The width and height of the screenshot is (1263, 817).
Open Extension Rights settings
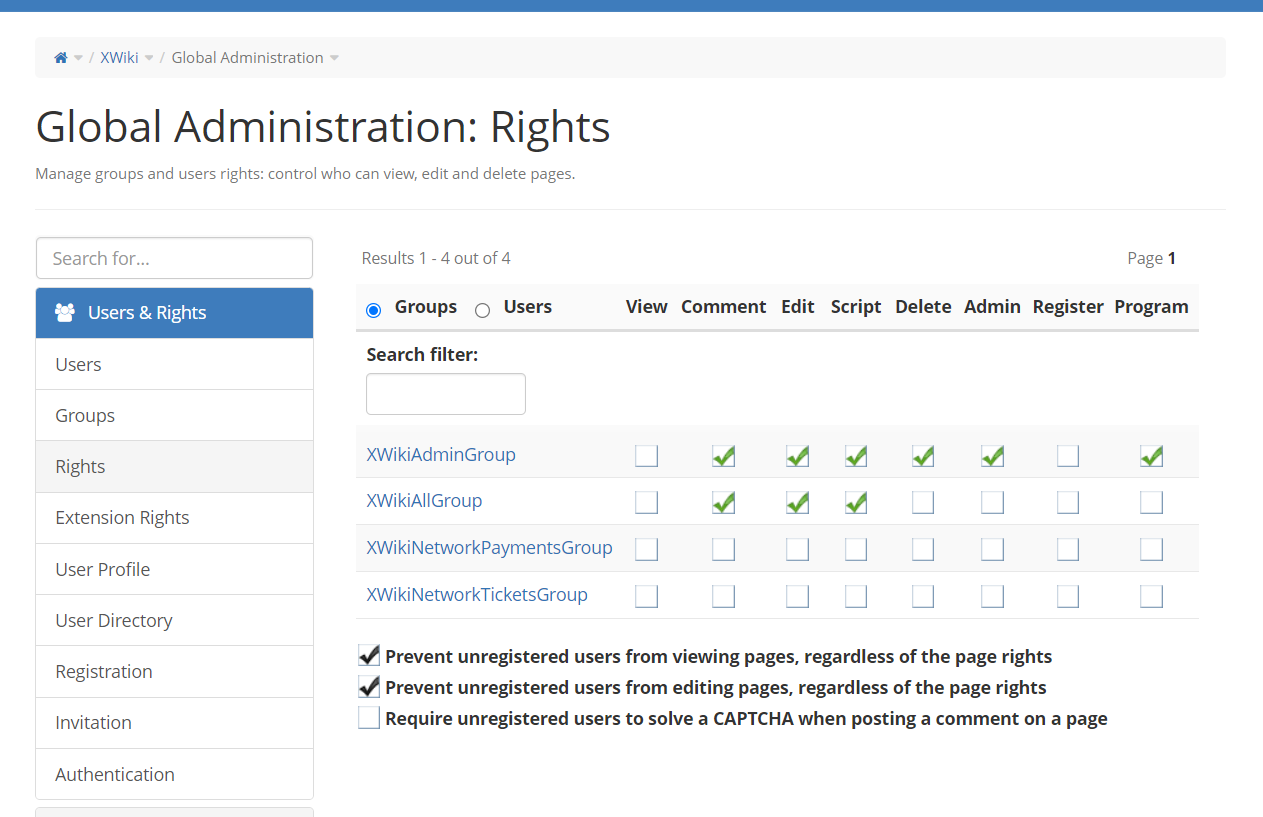click(x=174, y=518)
